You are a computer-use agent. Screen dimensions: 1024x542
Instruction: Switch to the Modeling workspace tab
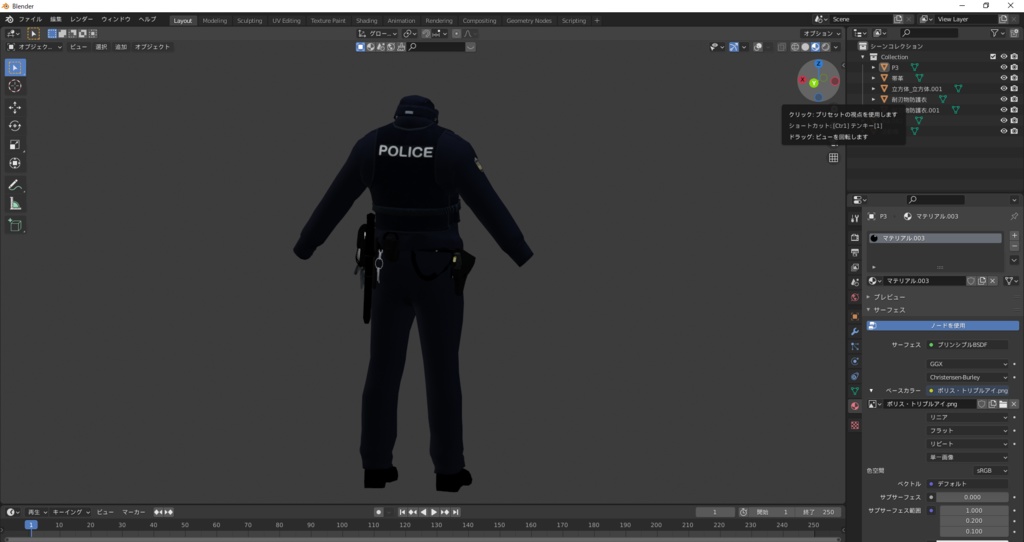(214, 21)
